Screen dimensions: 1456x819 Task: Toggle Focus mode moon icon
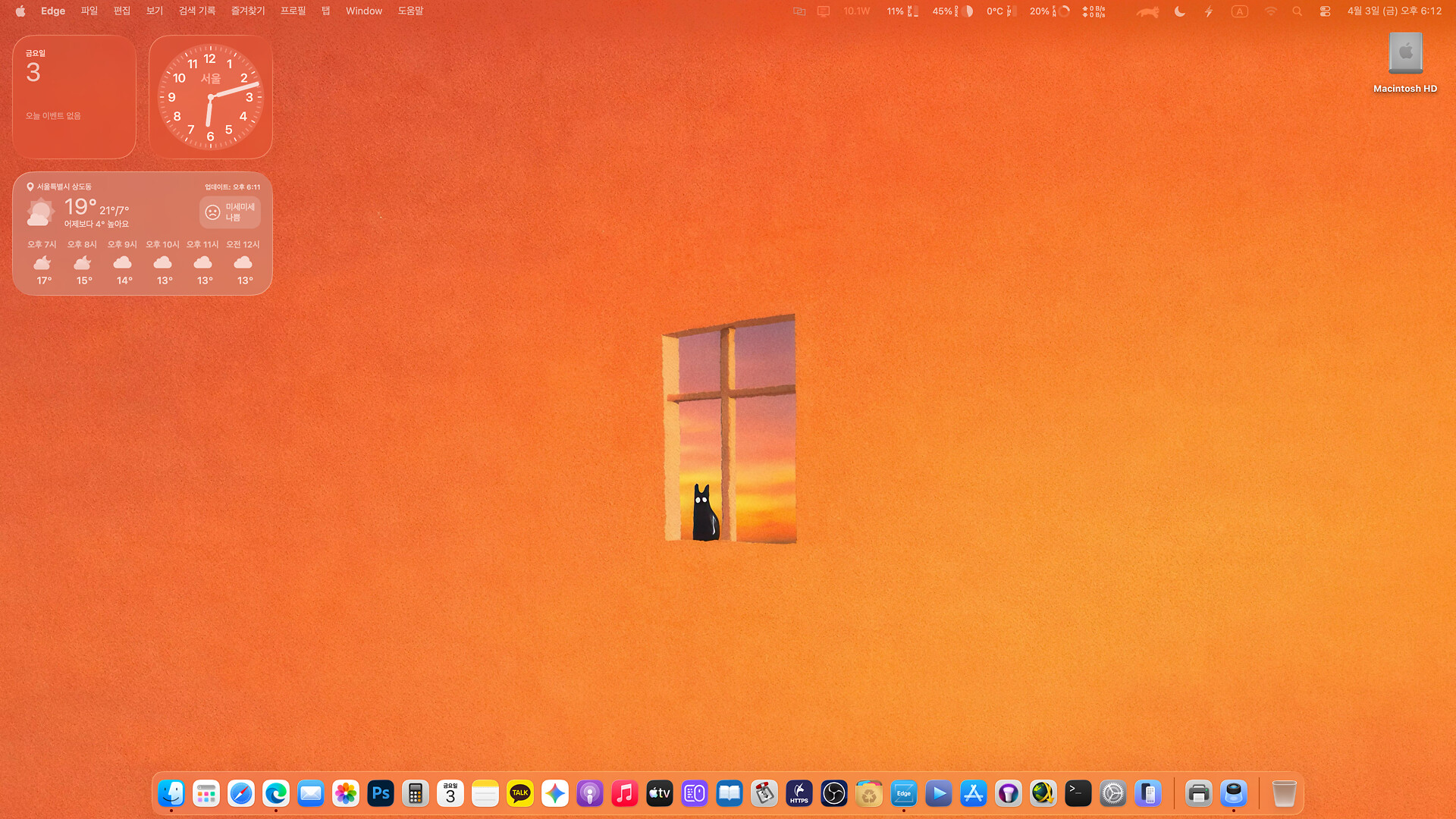(1179, 11)
